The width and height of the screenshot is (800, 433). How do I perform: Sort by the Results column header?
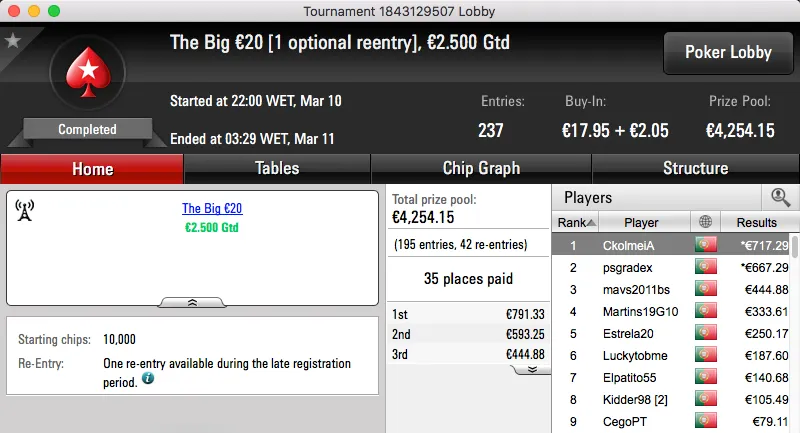click(756, 223)
